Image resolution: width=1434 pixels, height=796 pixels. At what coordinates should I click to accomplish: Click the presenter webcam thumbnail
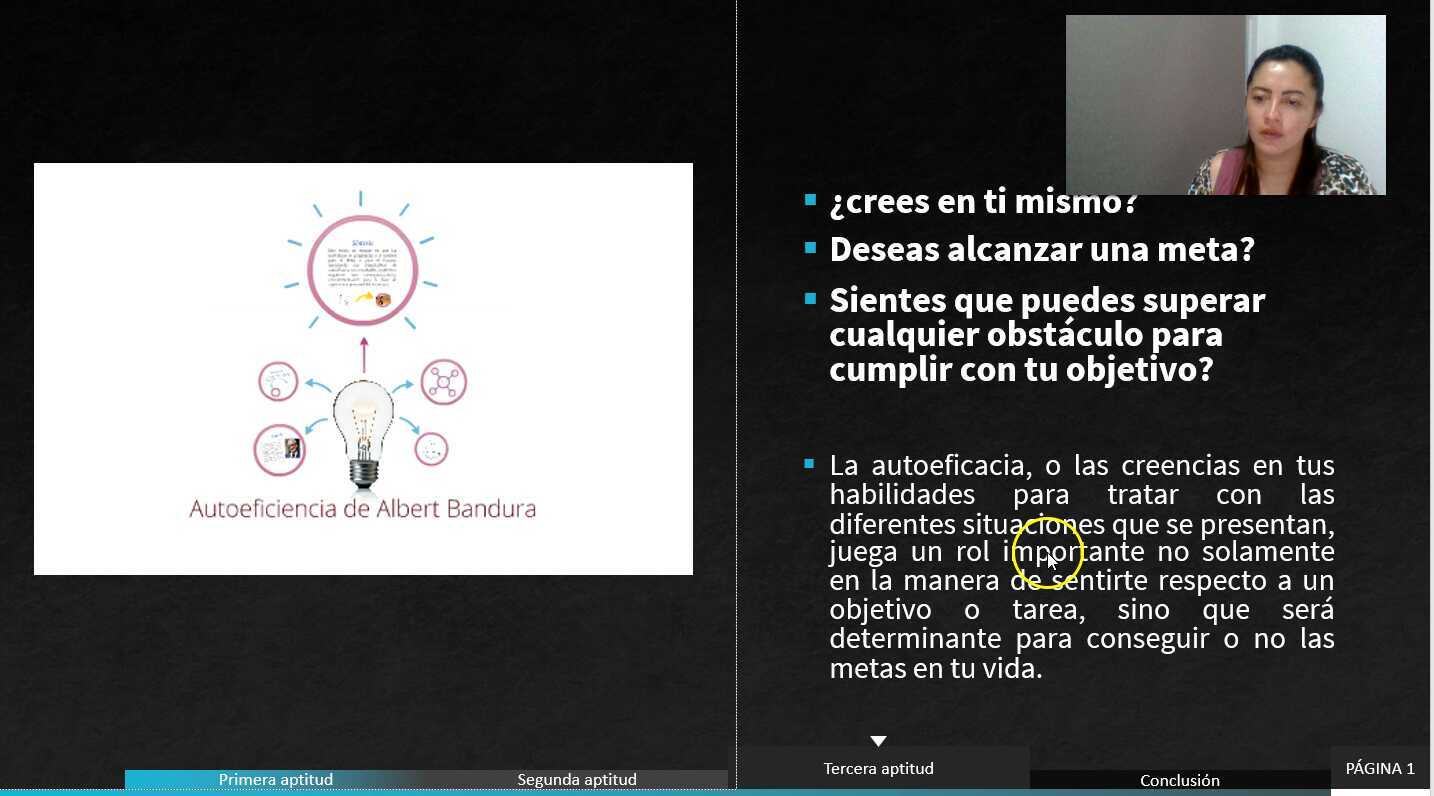[x=1226, y=104]
